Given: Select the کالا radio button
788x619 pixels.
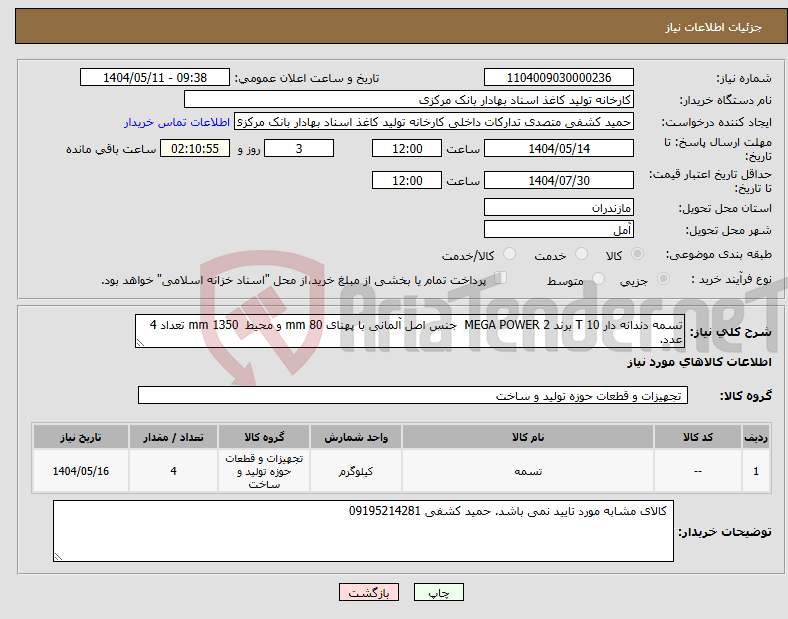Looking at the screenshot, I should [x=637, y=254].
